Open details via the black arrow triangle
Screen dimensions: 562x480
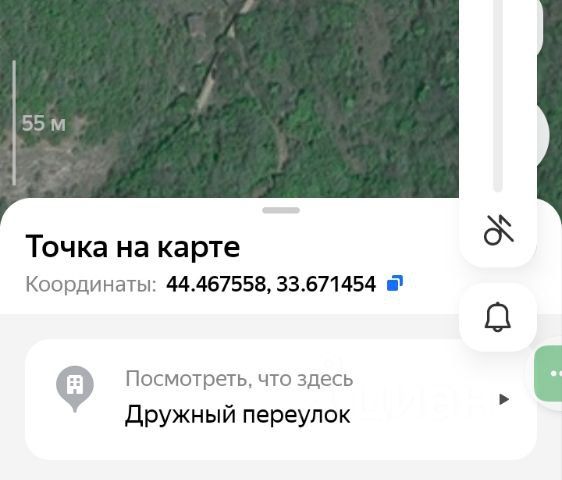click(504, 399)
